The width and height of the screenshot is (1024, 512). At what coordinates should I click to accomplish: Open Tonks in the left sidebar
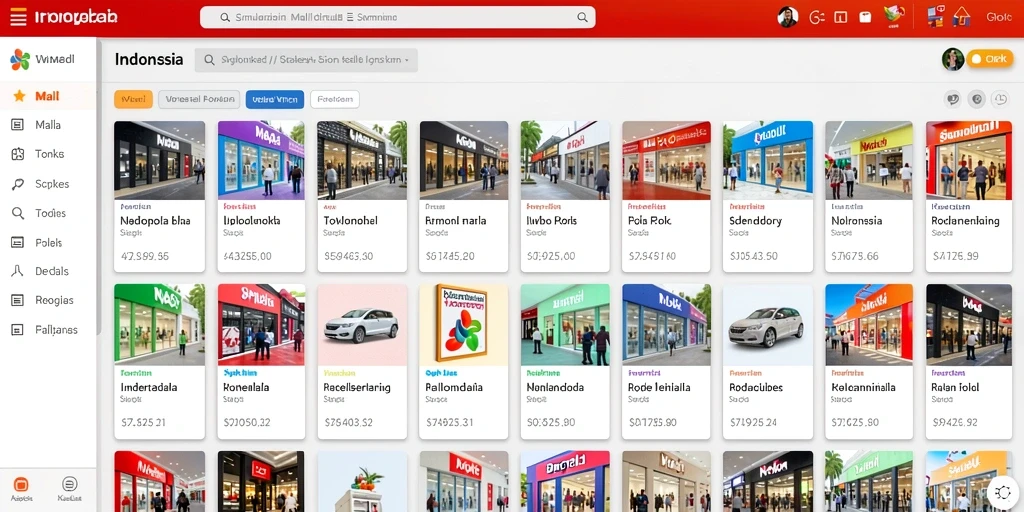[x=48, y=154]
